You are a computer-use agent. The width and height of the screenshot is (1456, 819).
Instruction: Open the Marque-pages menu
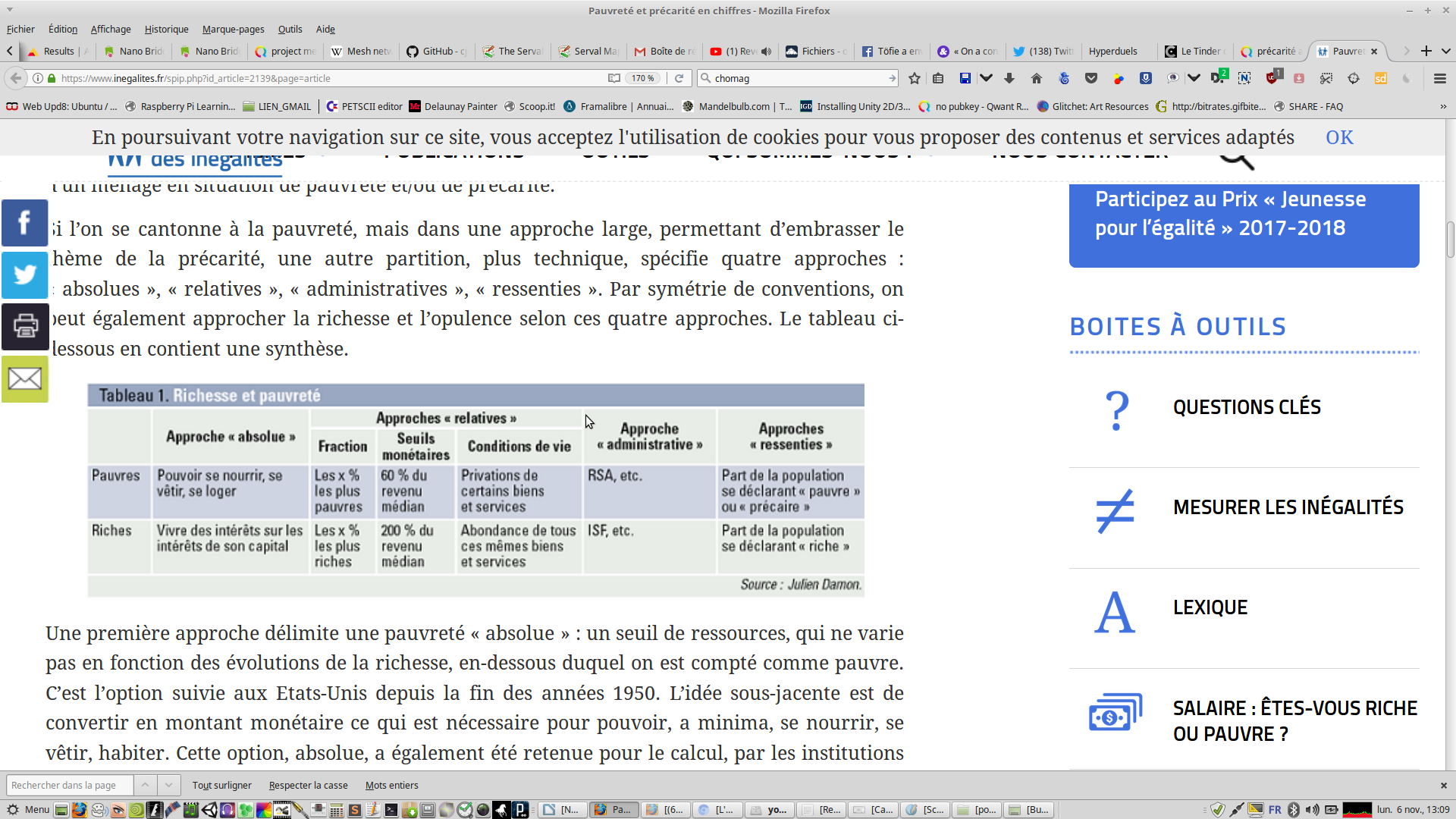(233, 29)
